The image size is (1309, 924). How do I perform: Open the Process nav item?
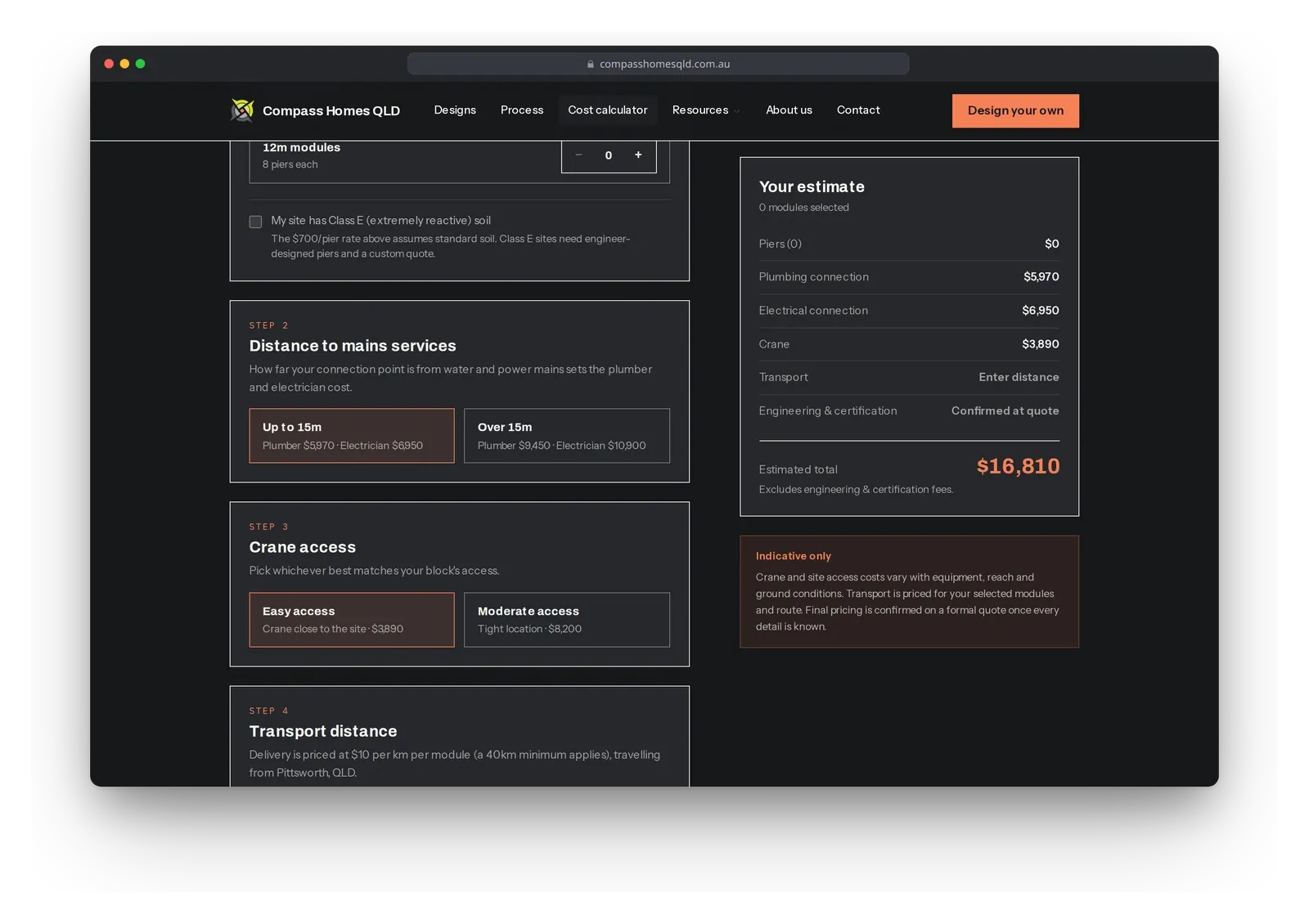coord(522,110)
